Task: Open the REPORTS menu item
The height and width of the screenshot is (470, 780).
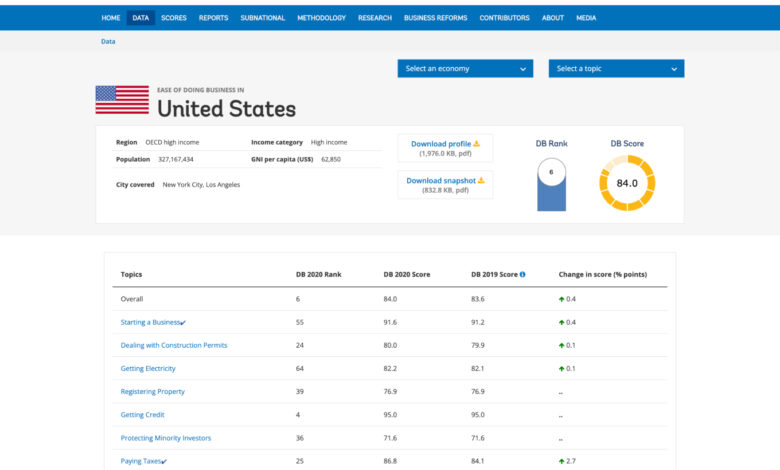Action: (x=213, y=18)
